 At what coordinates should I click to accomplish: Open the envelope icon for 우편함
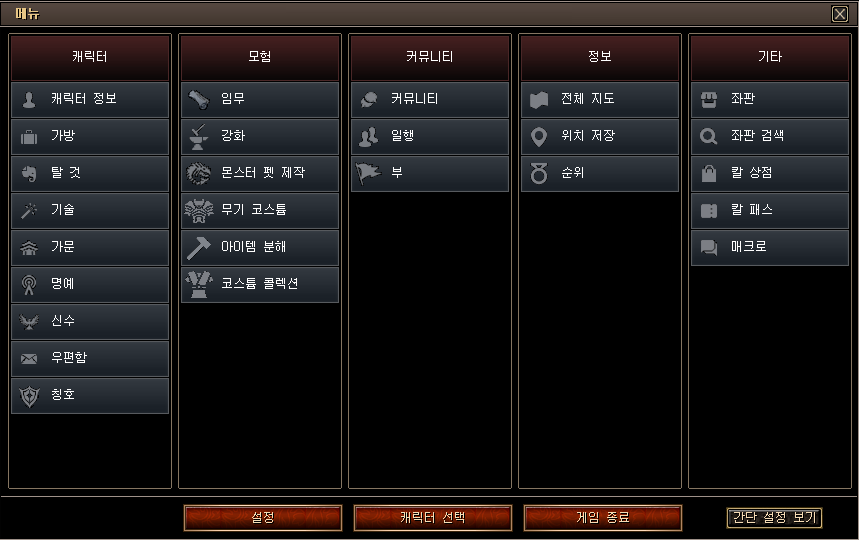[29, 359]
